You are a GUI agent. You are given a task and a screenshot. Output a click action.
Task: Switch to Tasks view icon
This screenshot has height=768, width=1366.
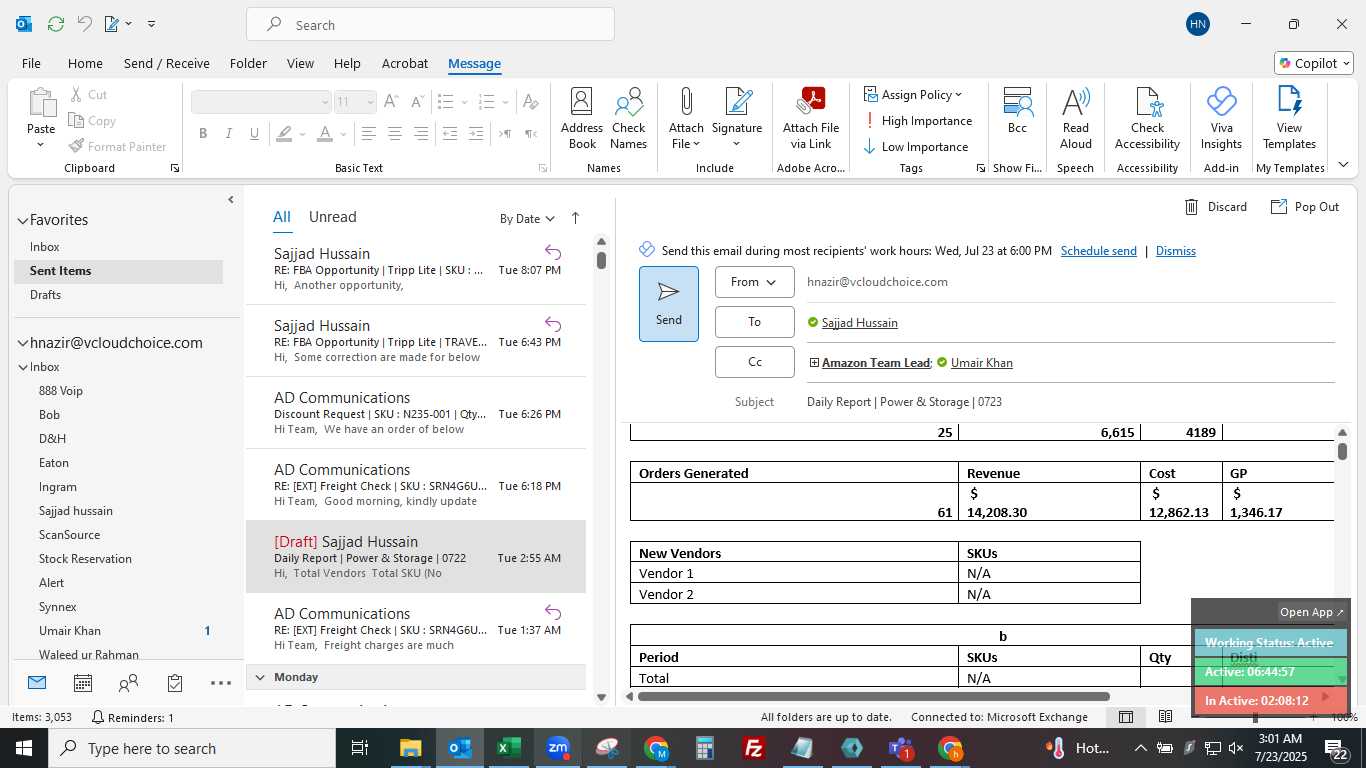point(175,683)
